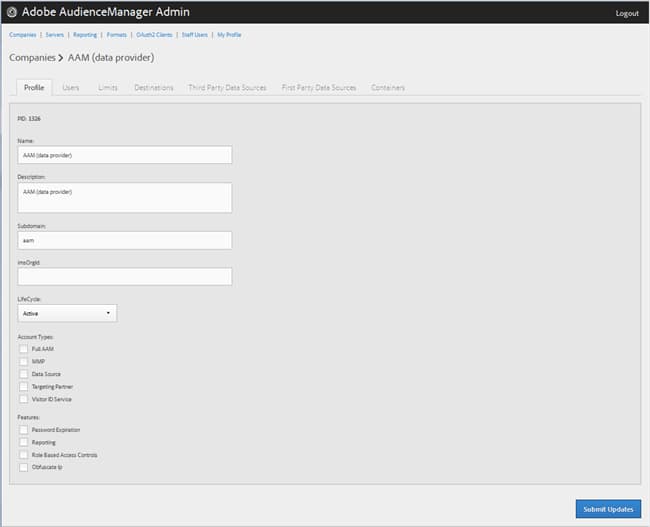Click into the Description text area
This screenshot has width=650, height=527.
pyautogui.click(x=125, y=198)
